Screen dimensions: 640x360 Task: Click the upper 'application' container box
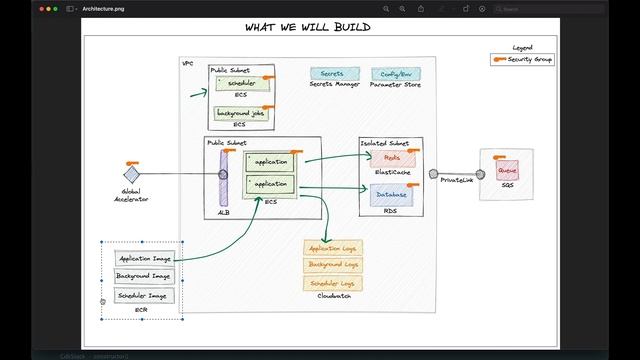coord(270,162)
